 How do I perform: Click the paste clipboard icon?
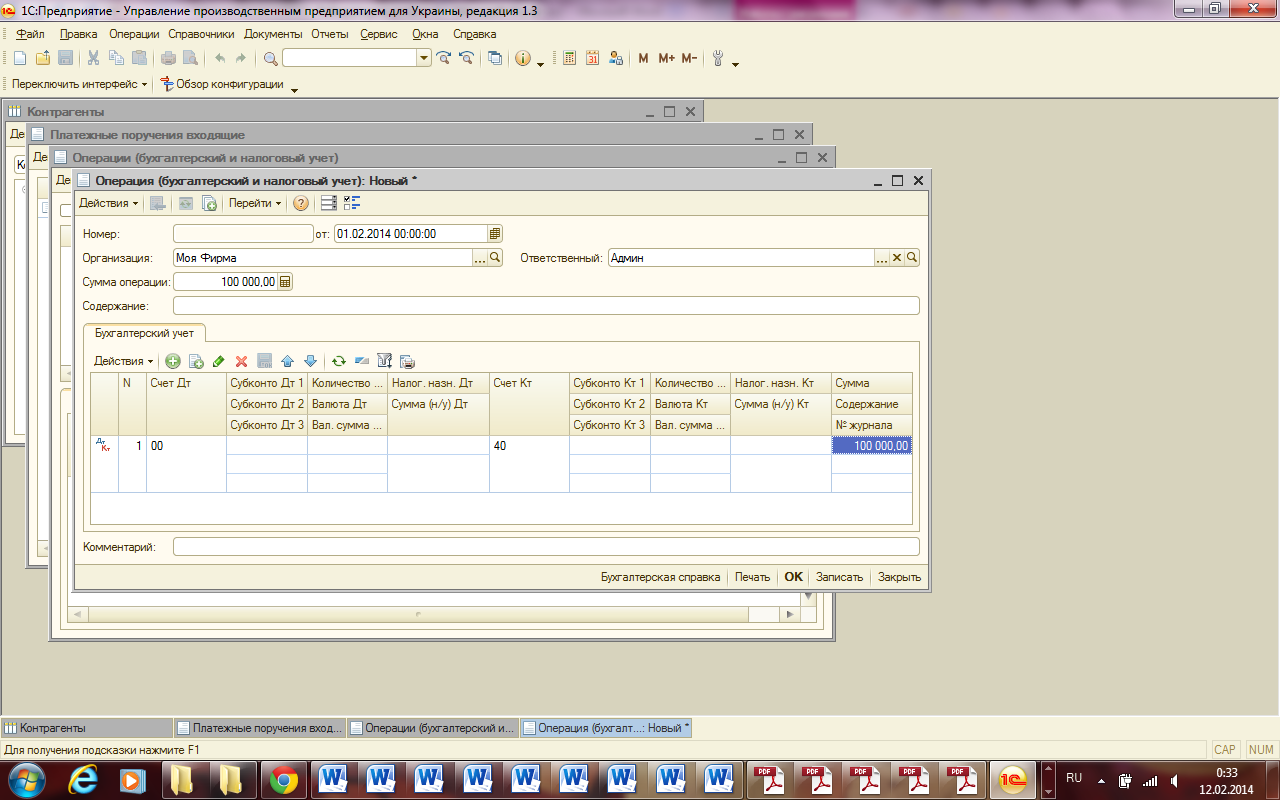[139, 58]
